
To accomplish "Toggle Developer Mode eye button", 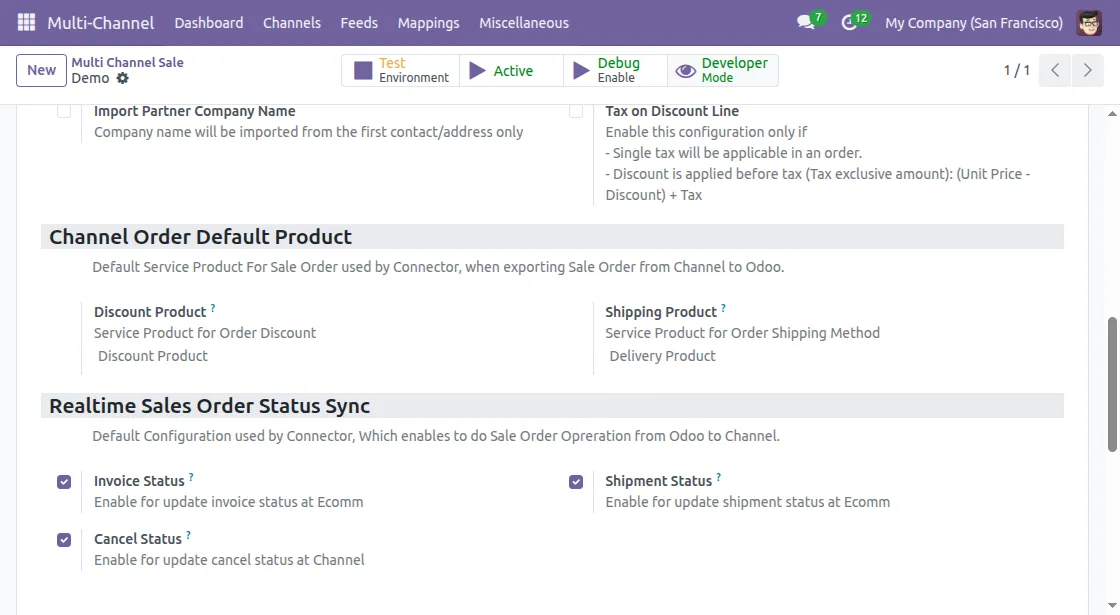I will click(x=722, y=70).
